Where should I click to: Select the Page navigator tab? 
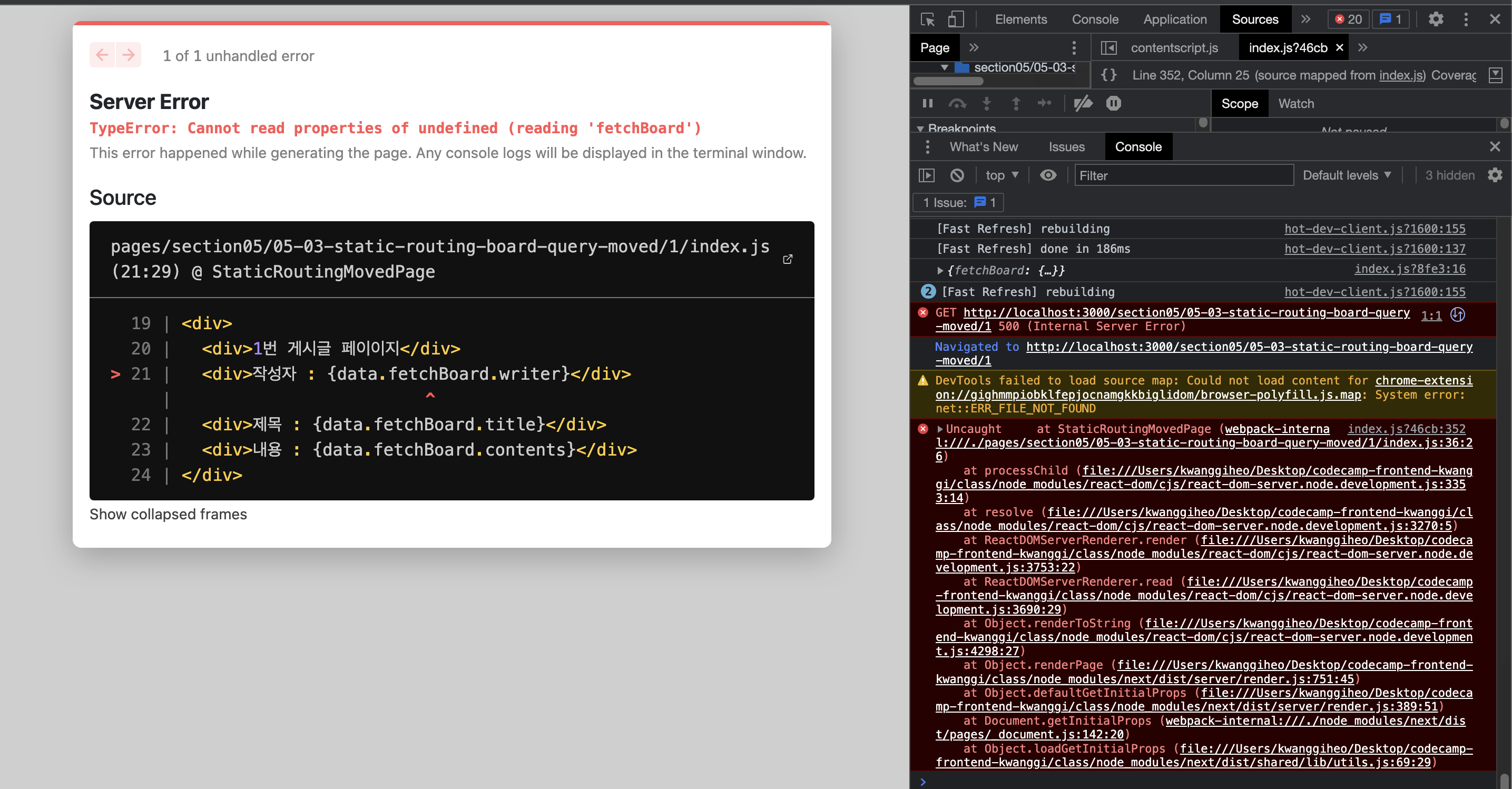tap(935, 48)
